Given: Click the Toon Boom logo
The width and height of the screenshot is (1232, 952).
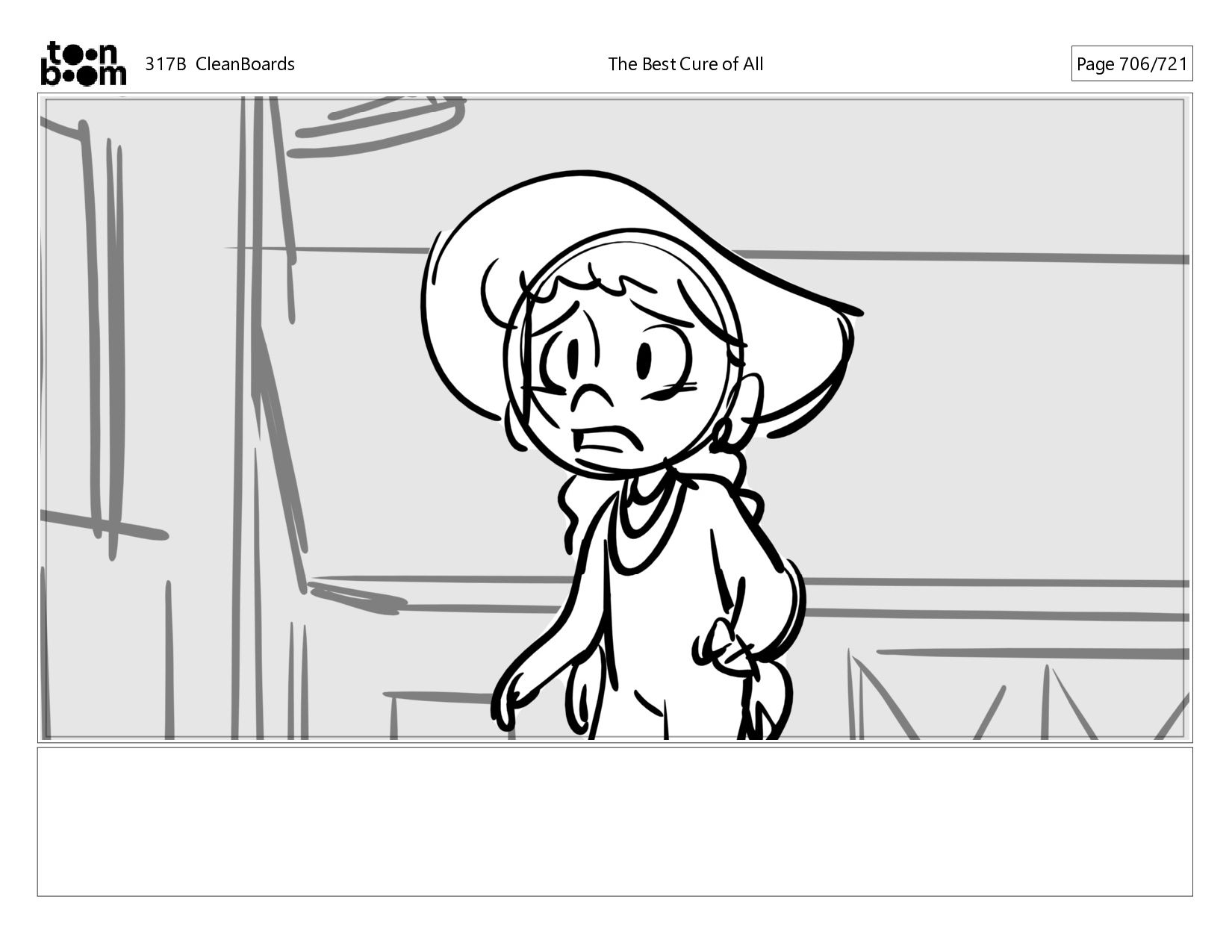Looking at the screenshot, I should click(x=83, y=63).
